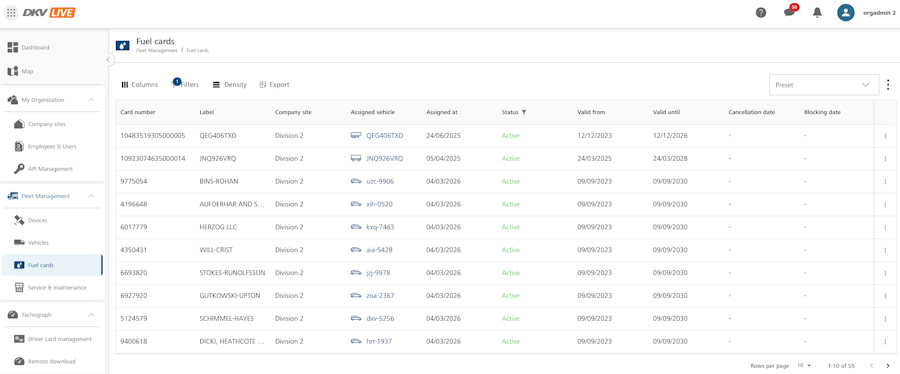Open assigned vehicle xih-0520 link
This screenshot has height=374, width=900.
[379, 204]
